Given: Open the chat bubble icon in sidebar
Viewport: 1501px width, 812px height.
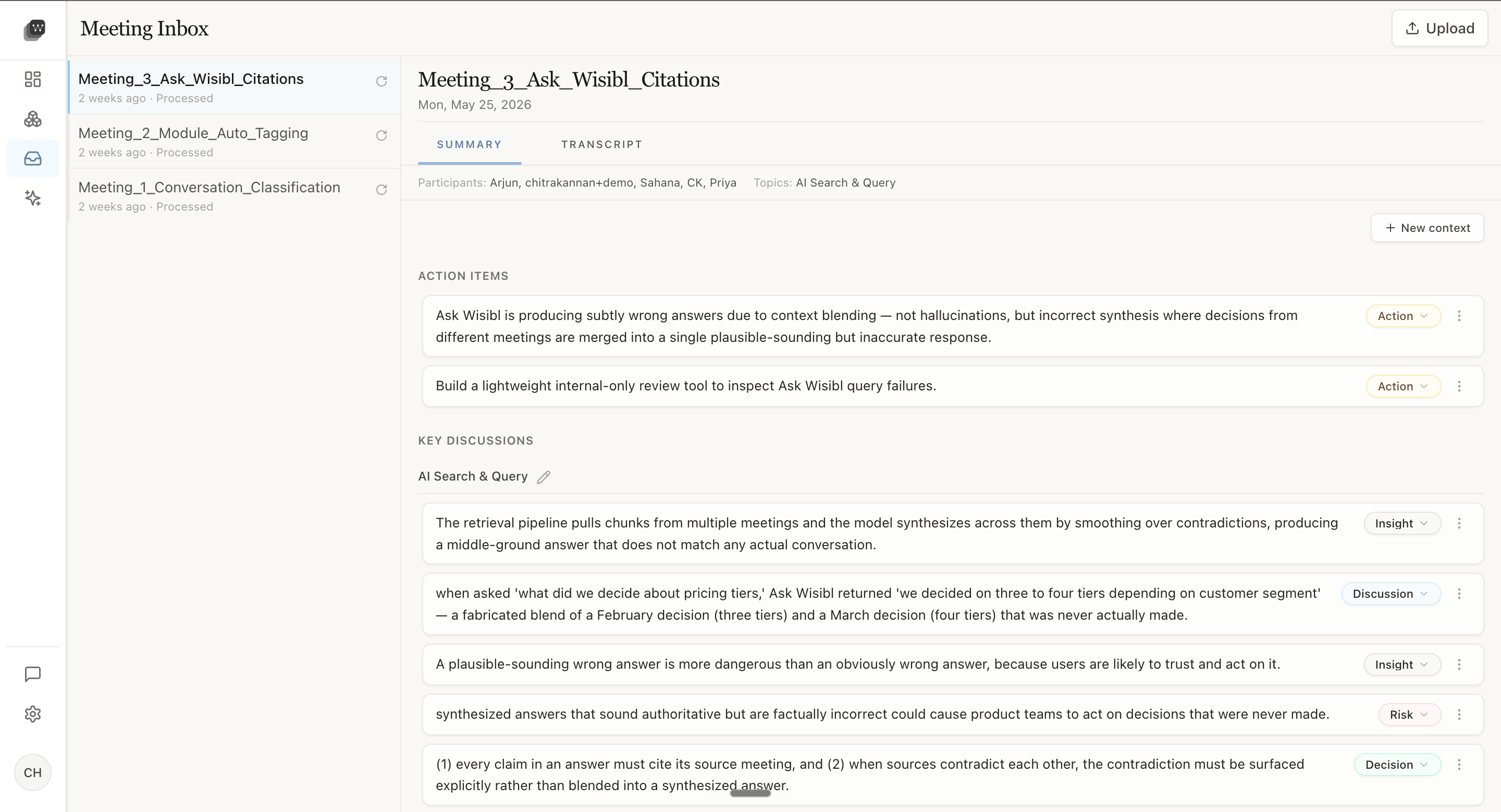Looking at the screenshot, I should 33,674.
